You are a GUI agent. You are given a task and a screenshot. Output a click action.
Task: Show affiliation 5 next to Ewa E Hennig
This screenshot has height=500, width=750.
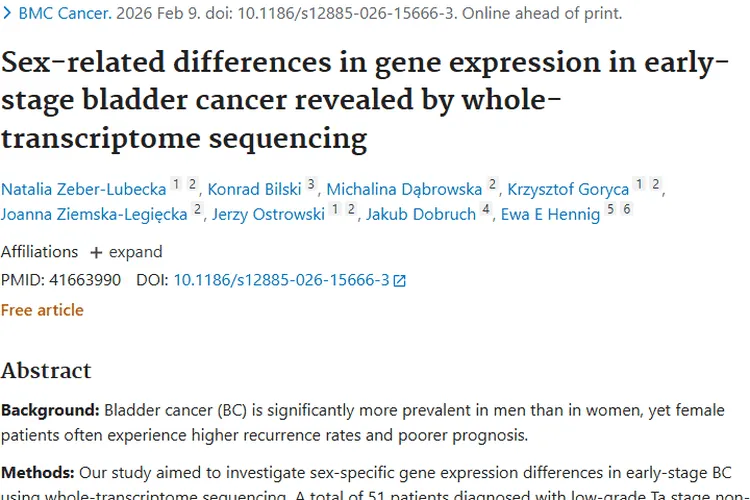(x=611, y=210)
